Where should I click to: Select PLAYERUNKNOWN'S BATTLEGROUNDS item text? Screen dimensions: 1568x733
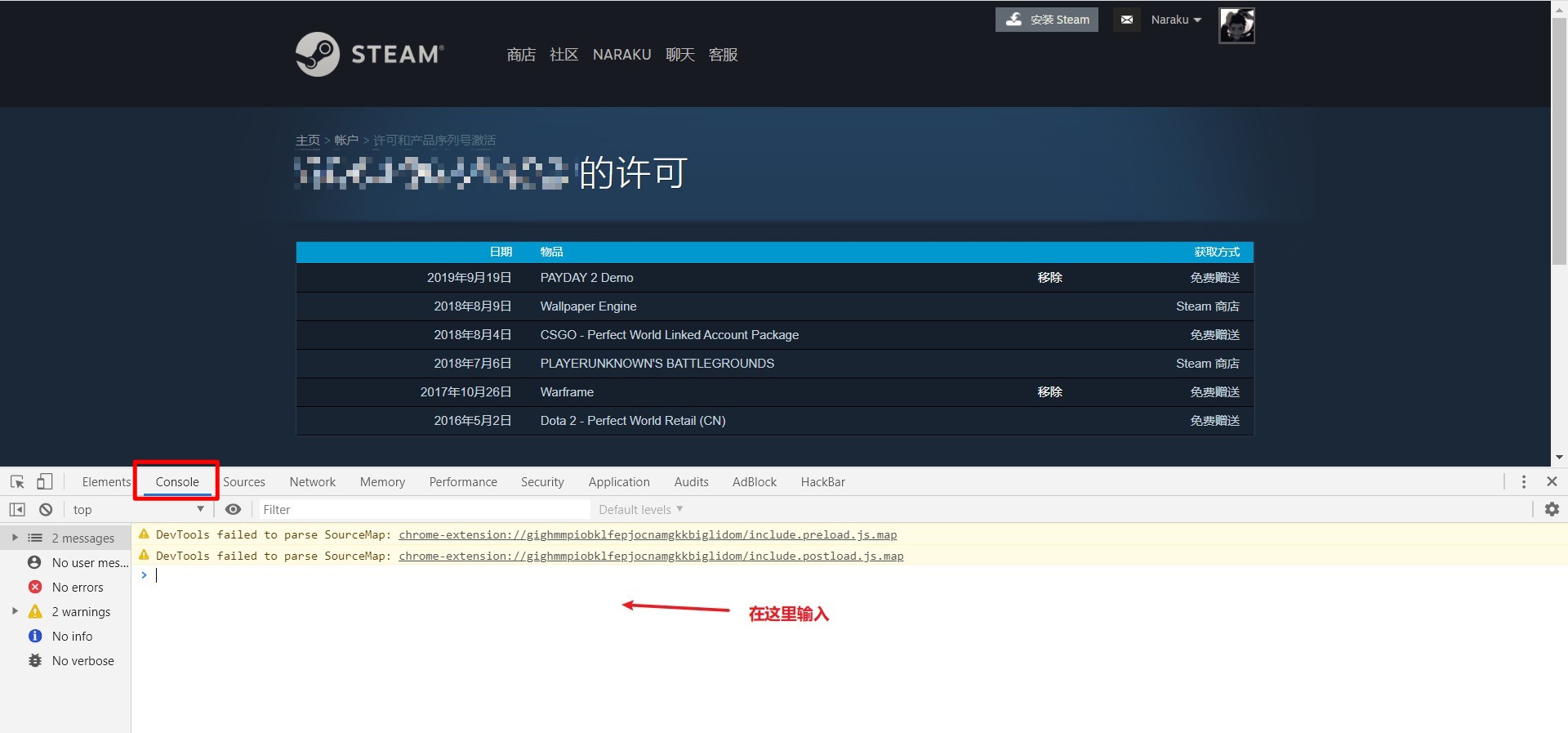pos(657,364)
